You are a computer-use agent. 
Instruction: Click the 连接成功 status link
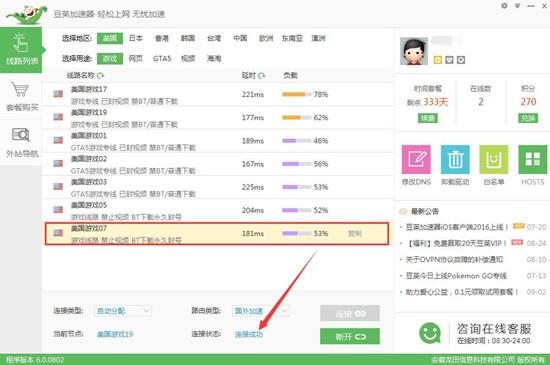249,334
